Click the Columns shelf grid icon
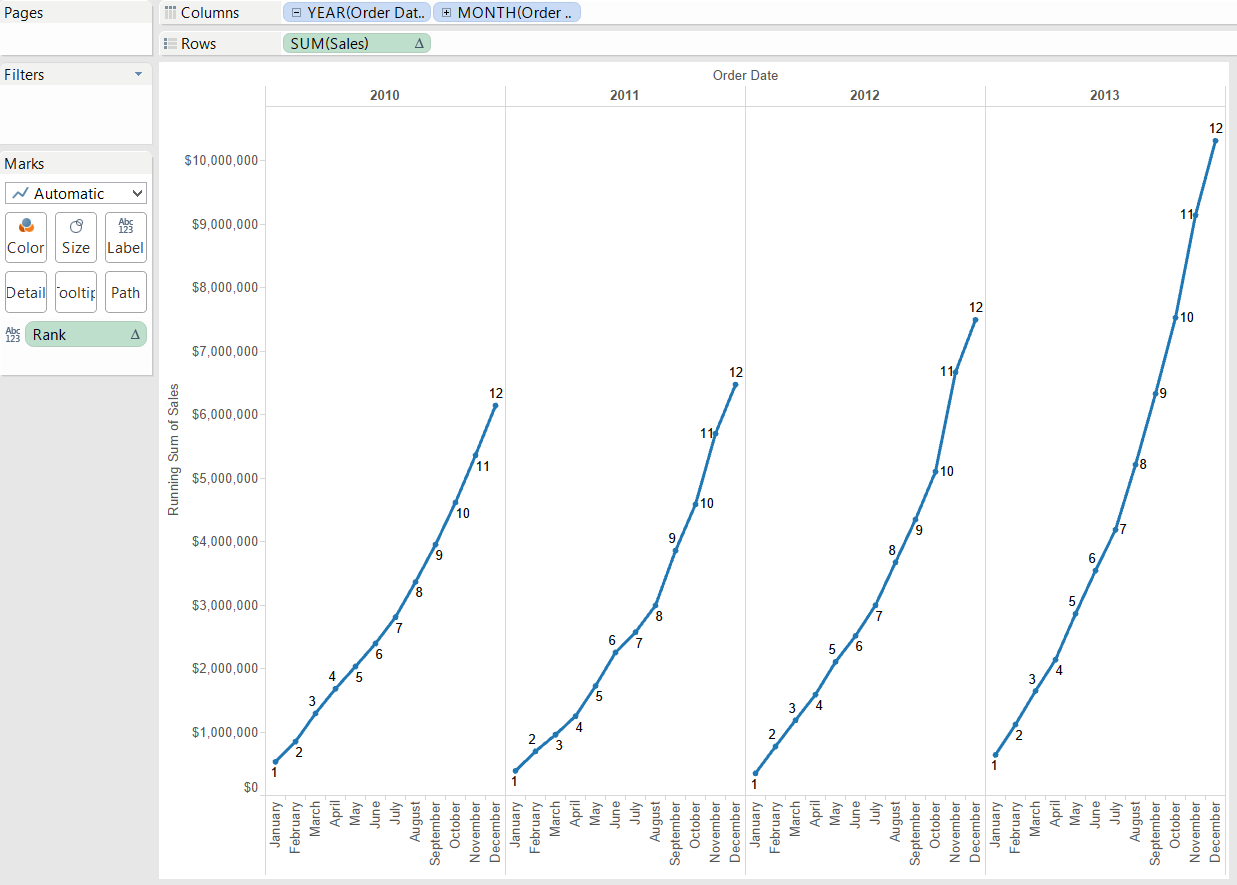1237x885 pixels. click(170, 13)
